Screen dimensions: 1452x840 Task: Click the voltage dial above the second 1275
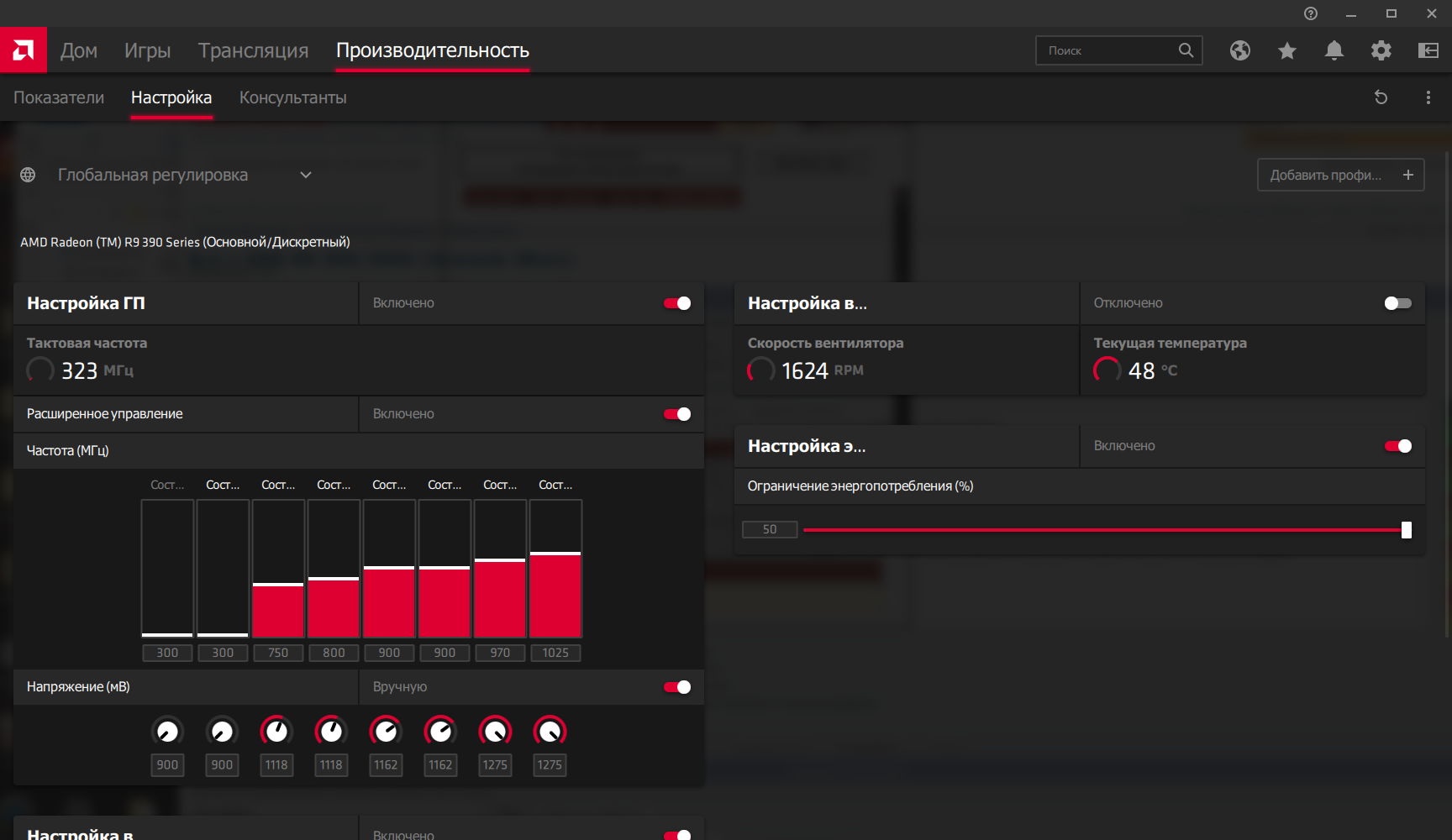pyautogui.click(x=550, y=732)
